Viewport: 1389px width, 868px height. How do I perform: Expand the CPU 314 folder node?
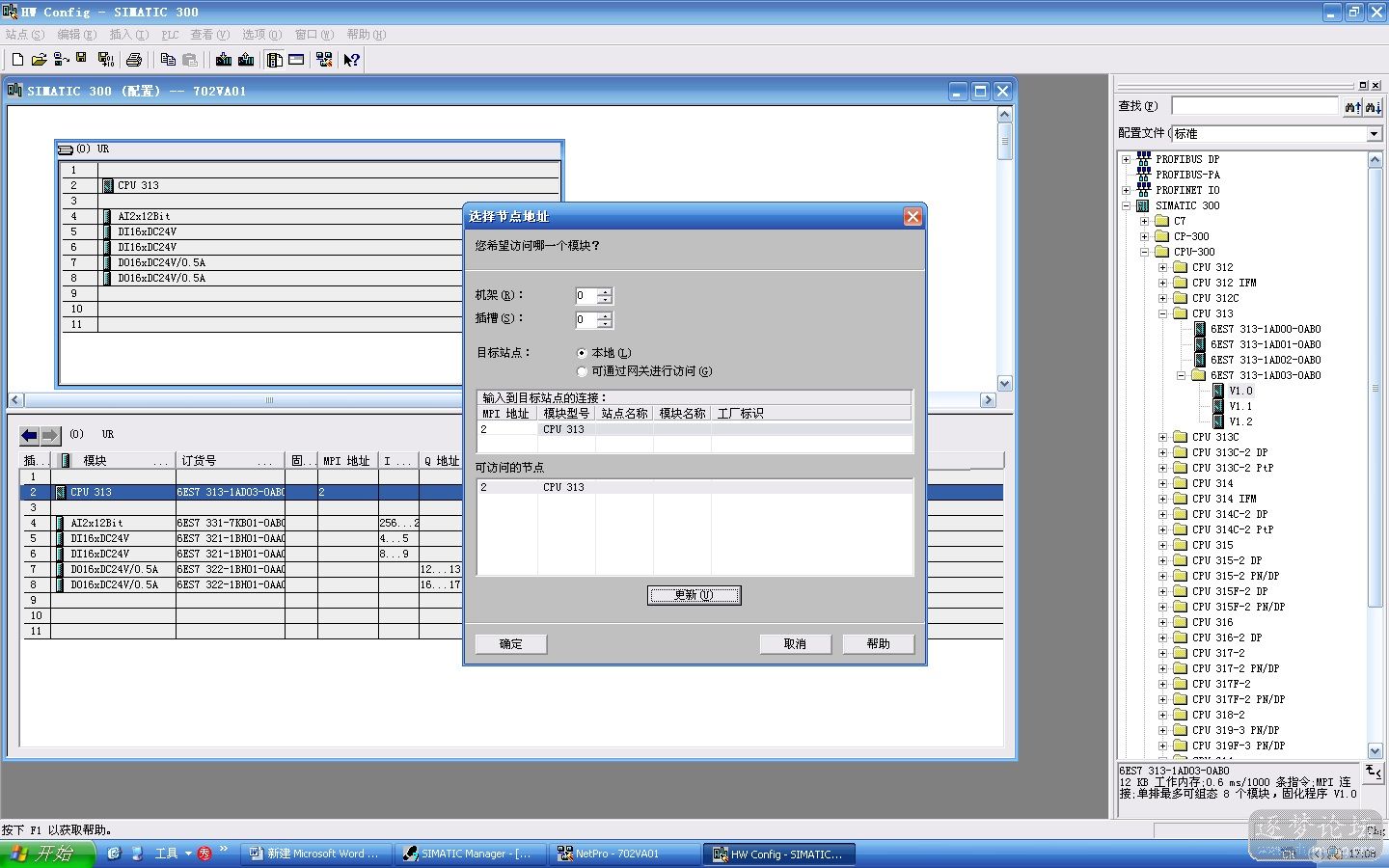[1162, 483]
